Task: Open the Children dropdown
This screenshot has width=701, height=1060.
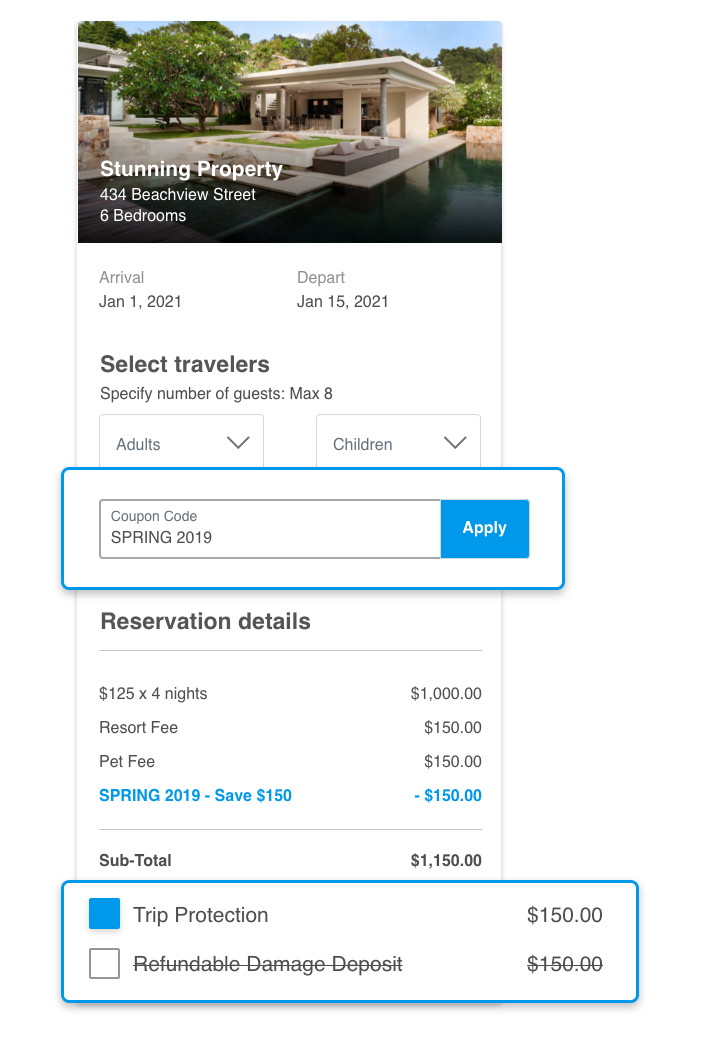Action: 398,441
